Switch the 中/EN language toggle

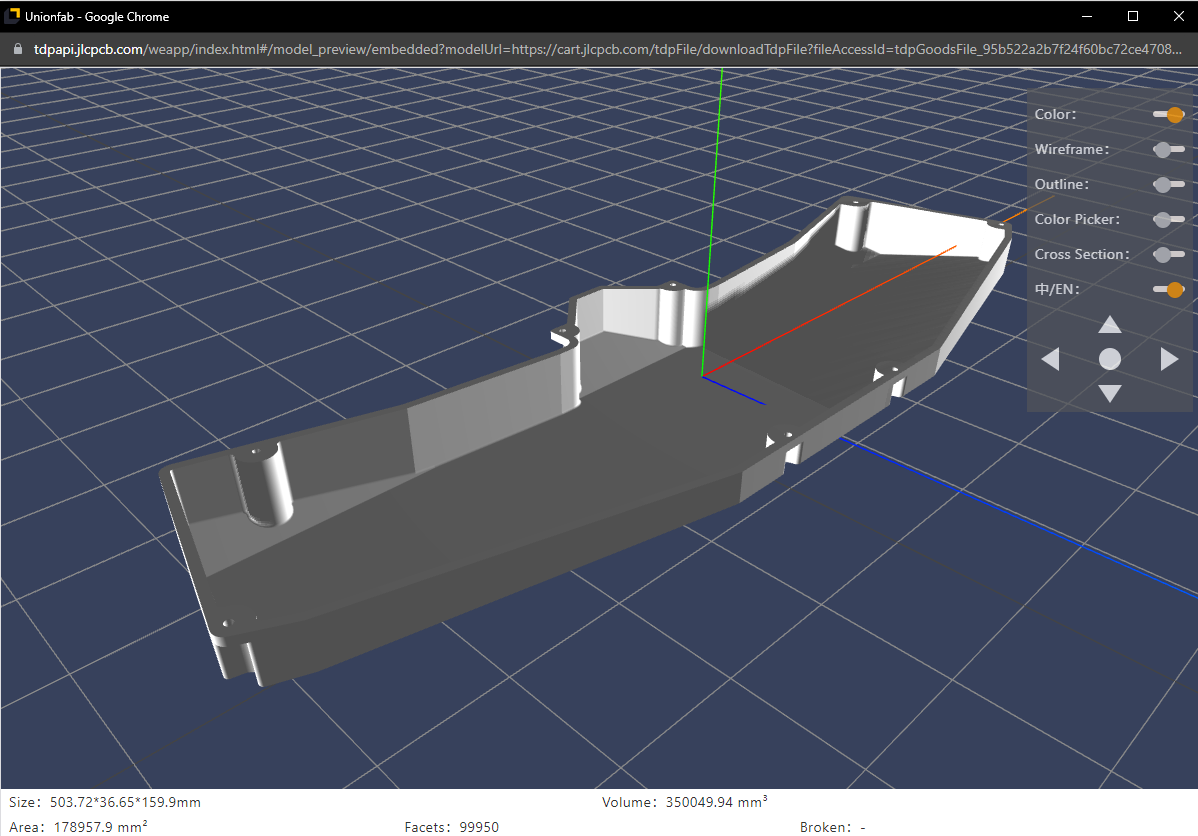pyautogui.click(x=1168, y=290)
